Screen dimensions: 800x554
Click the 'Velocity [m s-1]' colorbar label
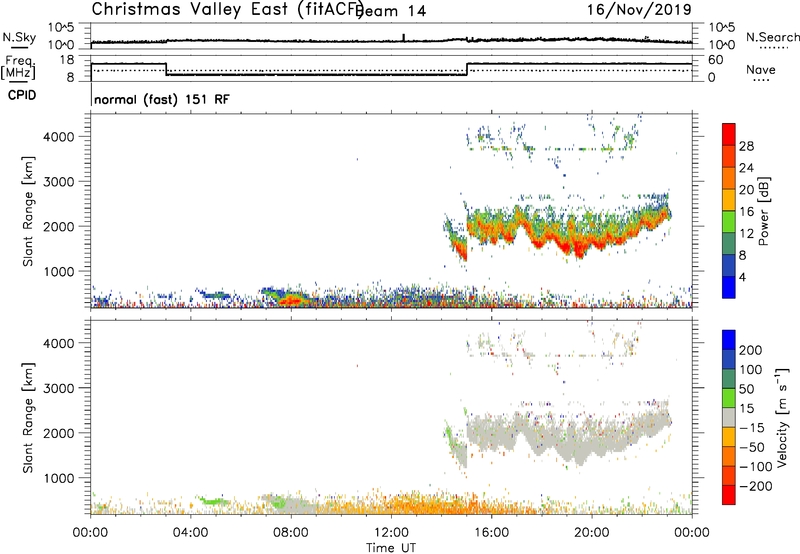[x=782, y=417]
